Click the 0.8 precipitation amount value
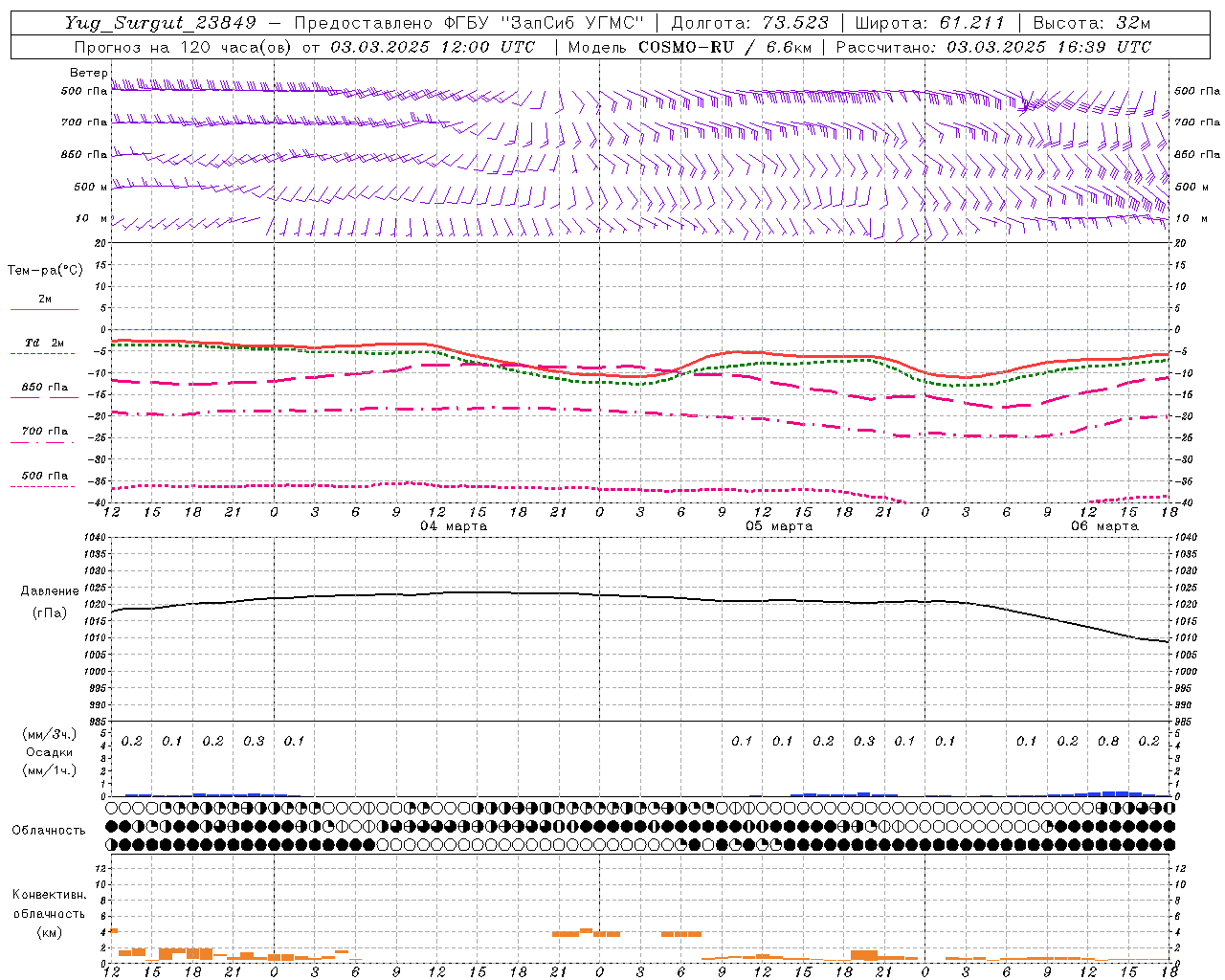 [1108, 742]
